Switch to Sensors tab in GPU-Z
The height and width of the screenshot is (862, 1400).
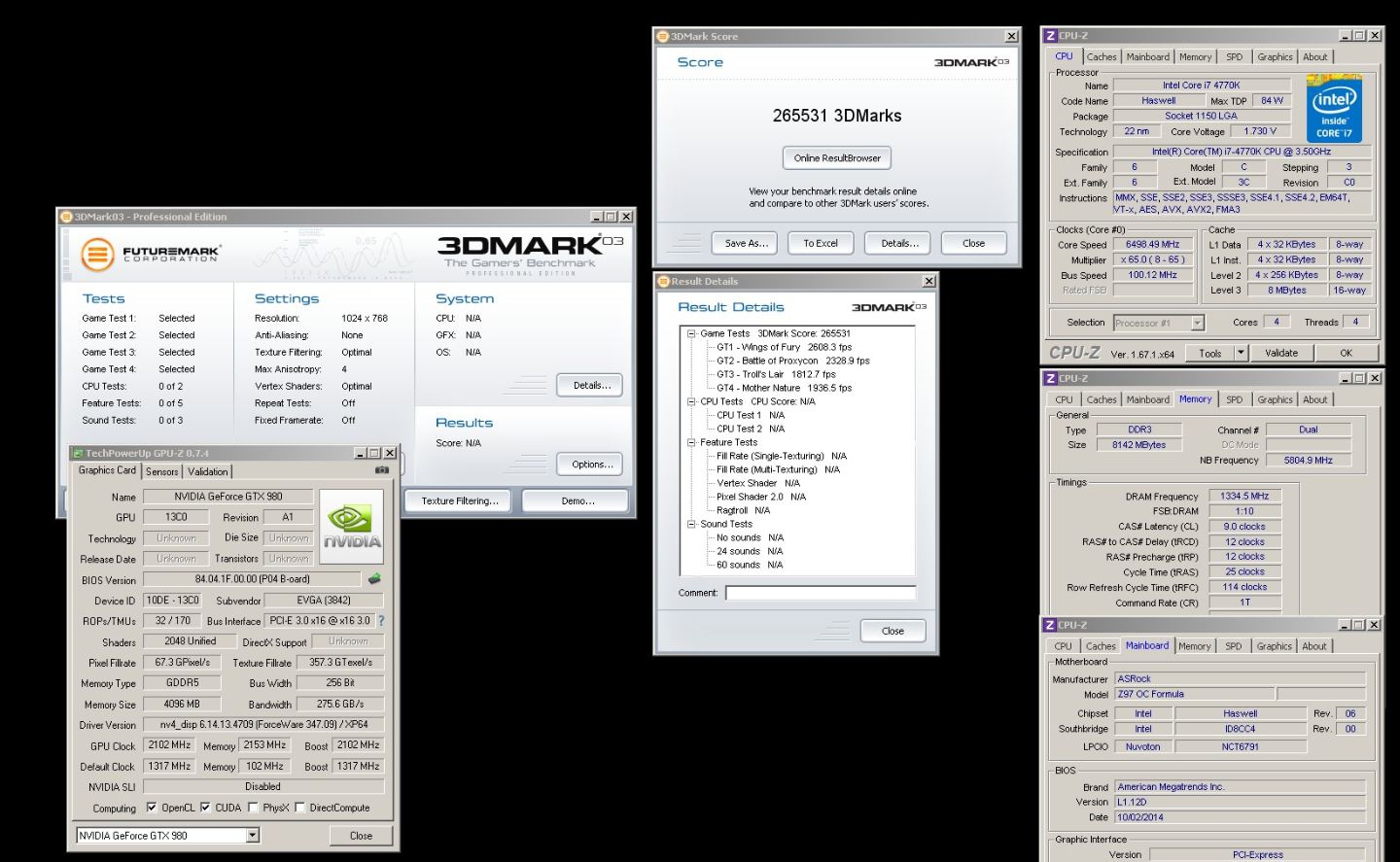pos(162,471)
